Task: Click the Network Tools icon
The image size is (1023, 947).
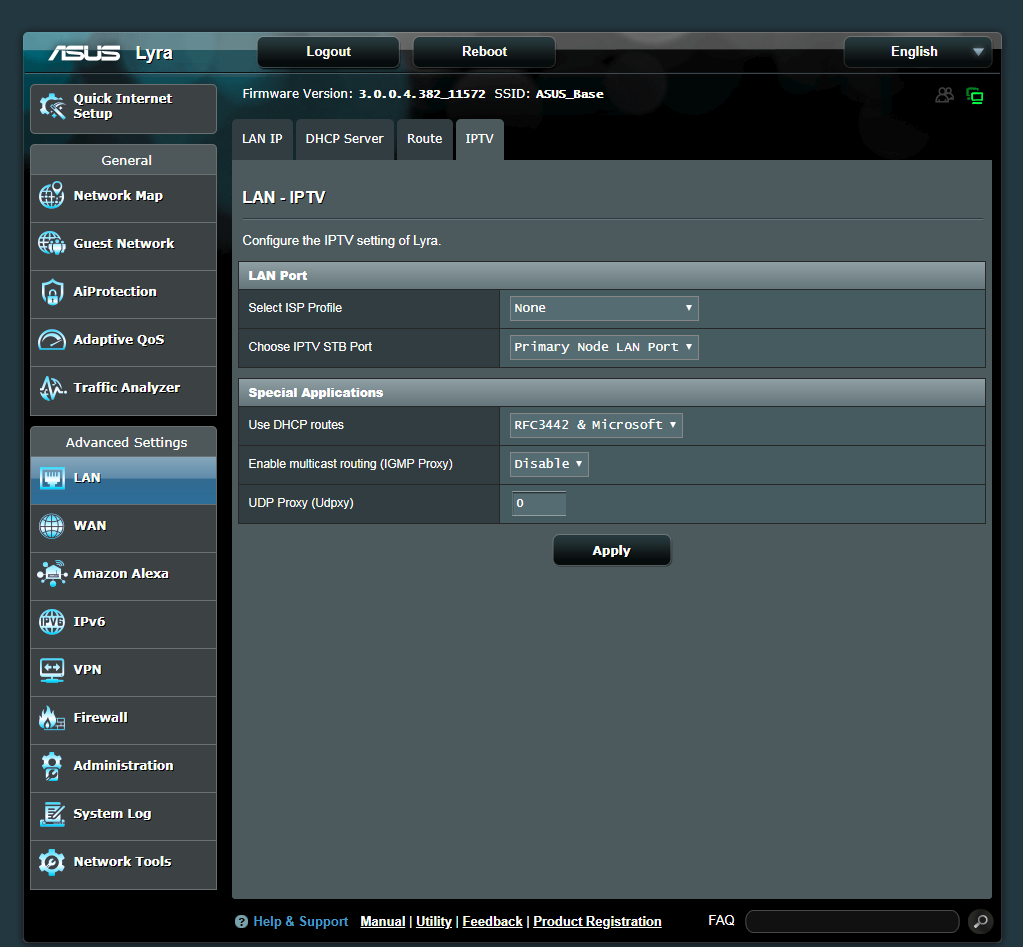Action: (52, 862)
